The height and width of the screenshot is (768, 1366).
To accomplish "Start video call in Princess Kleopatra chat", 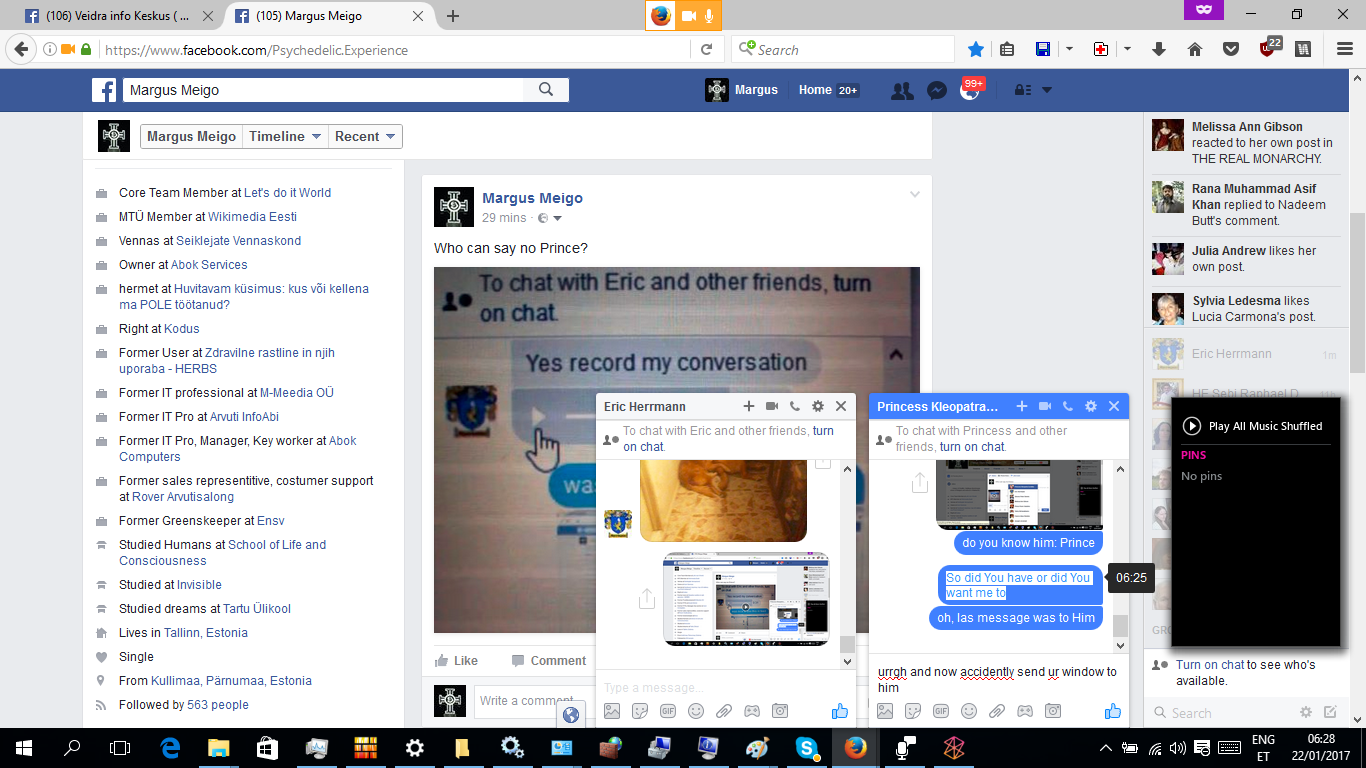I will pyautogui.click(x=1045, y=406).
